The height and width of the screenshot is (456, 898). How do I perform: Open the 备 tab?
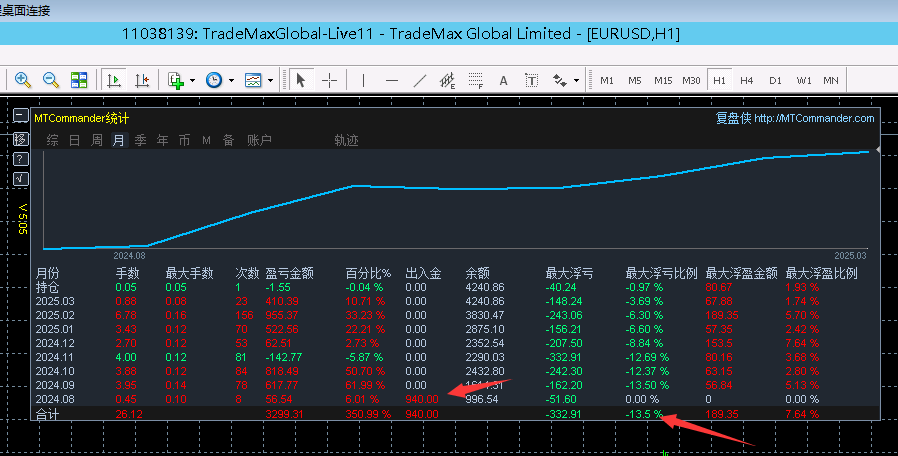tap(229, 140)
